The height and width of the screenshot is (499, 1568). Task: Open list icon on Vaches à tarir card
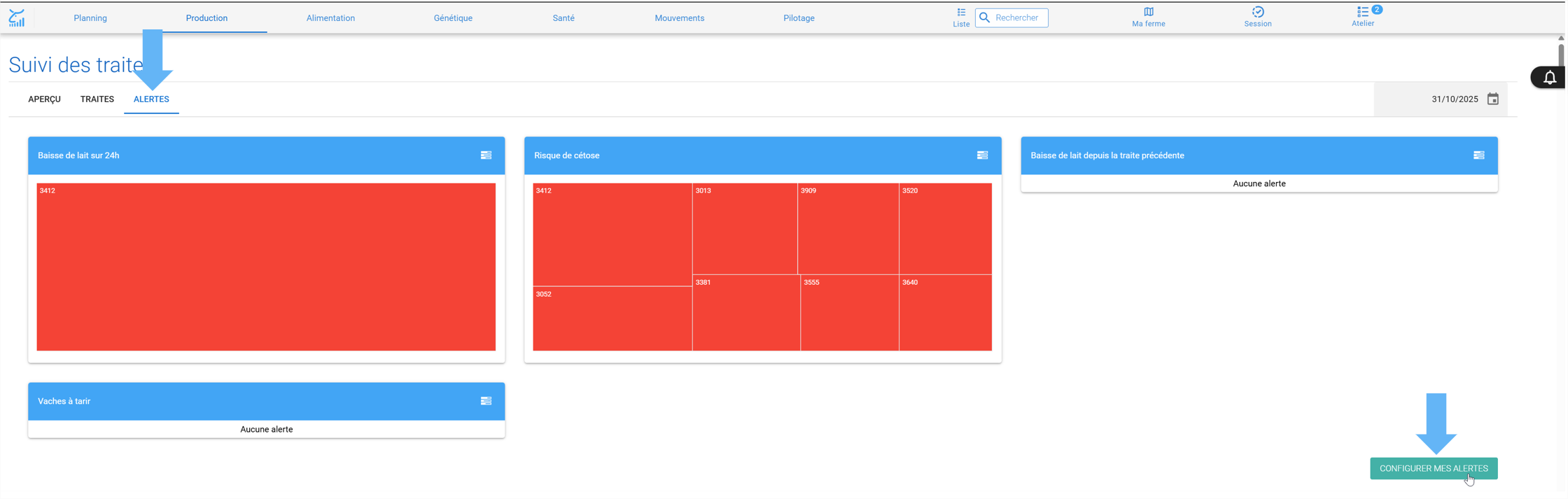click(x=486, y=401)
